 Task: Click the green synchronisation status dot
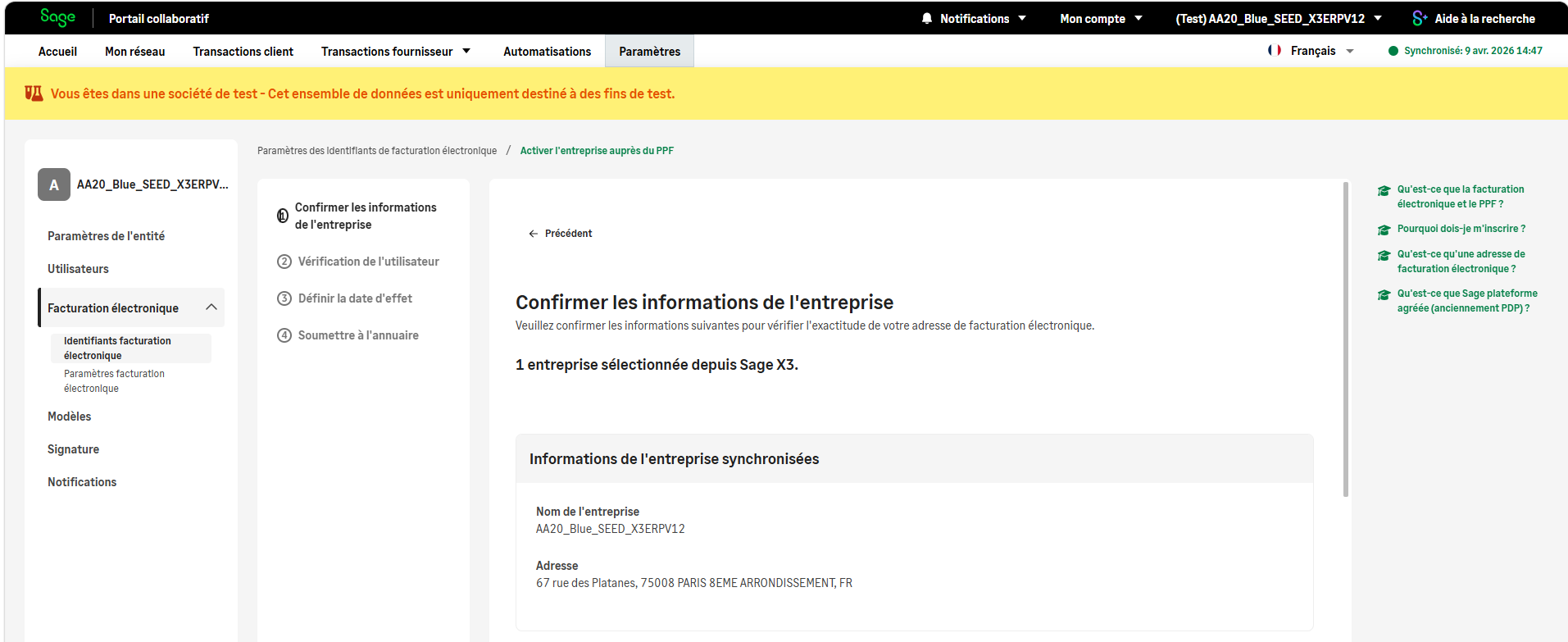1393,51
